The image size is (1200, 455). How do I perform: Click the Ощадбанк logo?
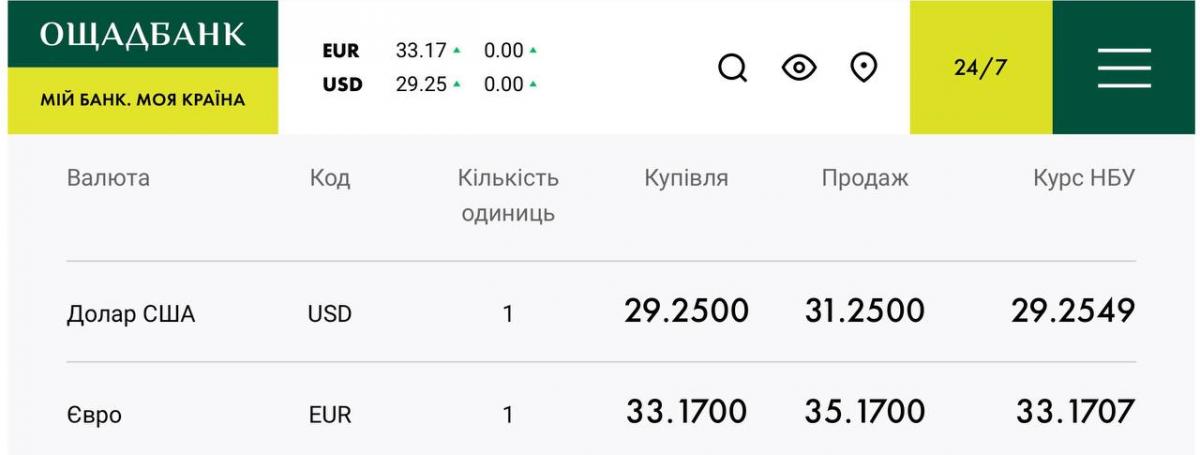[x=142, y=35]
